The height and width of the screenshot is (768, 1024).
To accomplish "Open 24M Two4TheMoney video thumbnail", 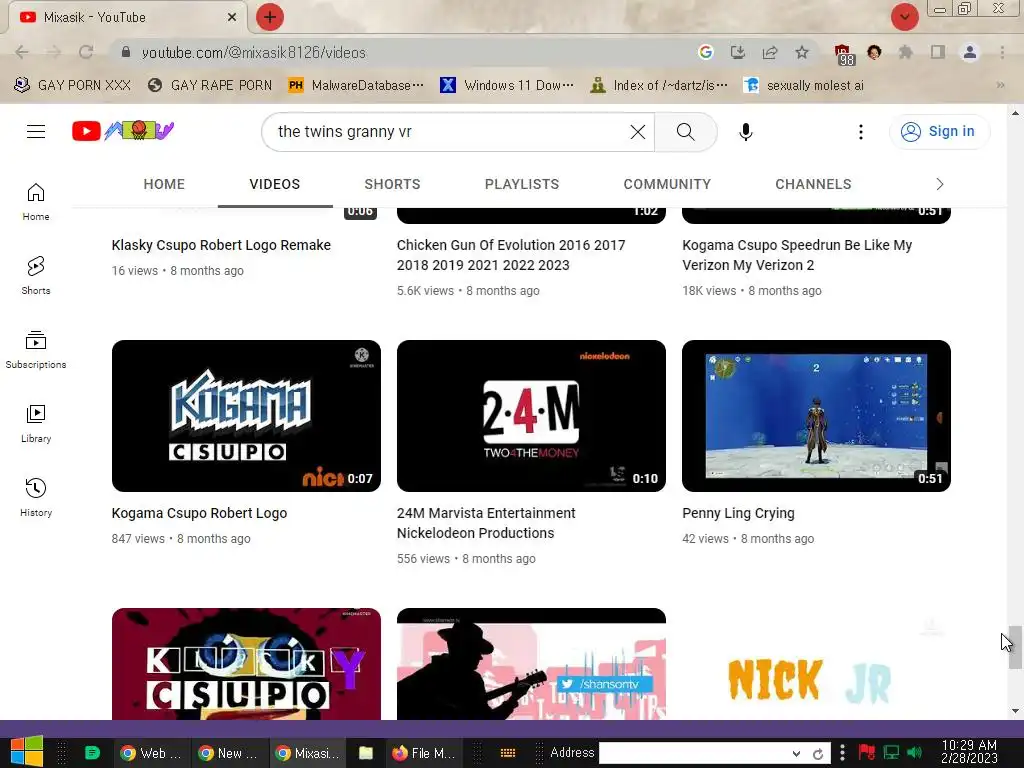I will pyautogui.click(x=531, y=415).
